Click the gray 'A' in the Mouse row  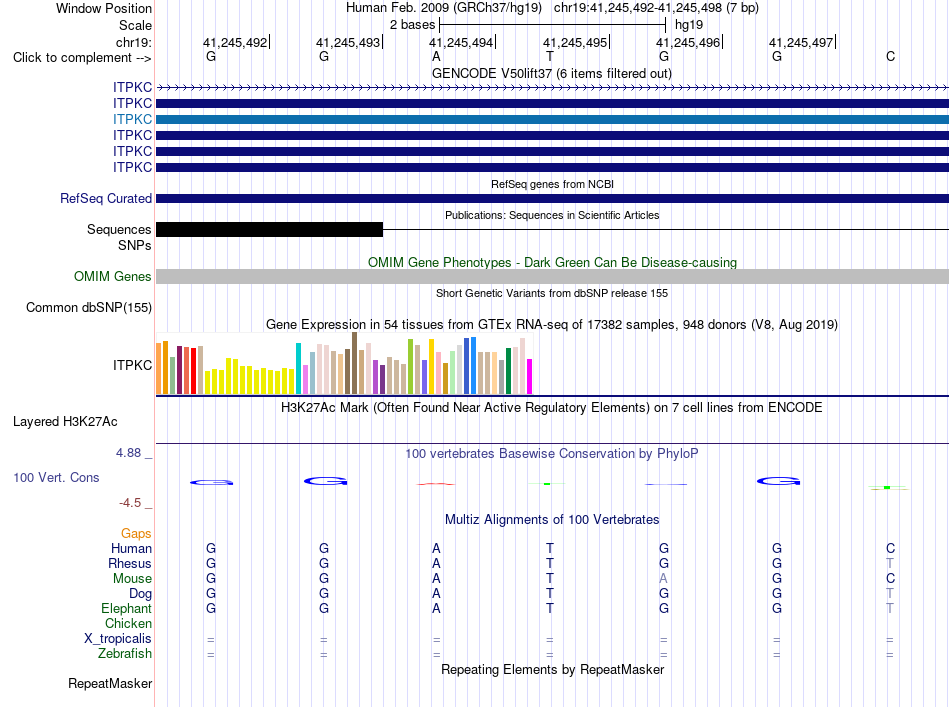pos(663,579)
